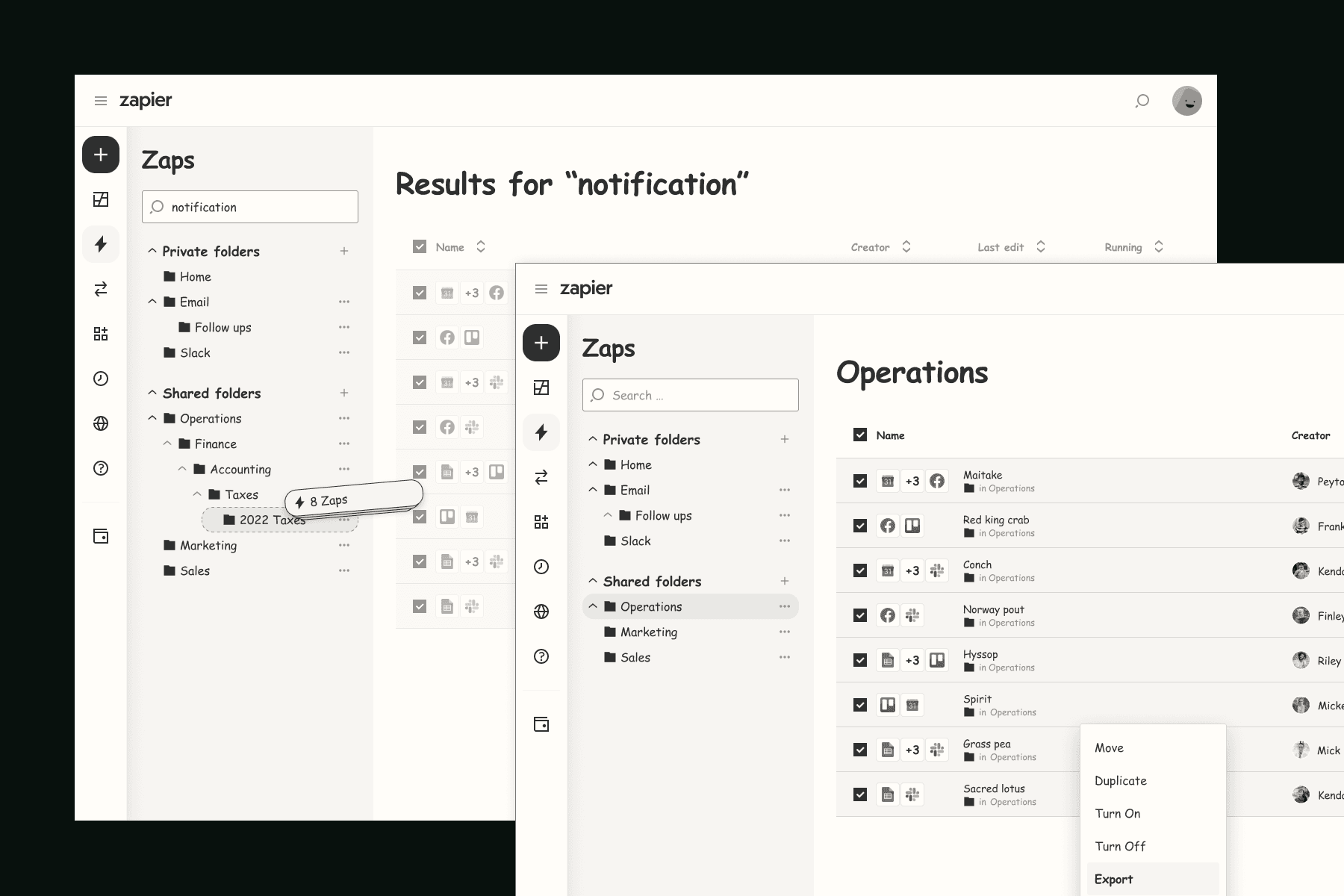Select the Zaps lightning icon in back window sidebar
Screen dimensions: 1344x896
[x=101, y=244]
